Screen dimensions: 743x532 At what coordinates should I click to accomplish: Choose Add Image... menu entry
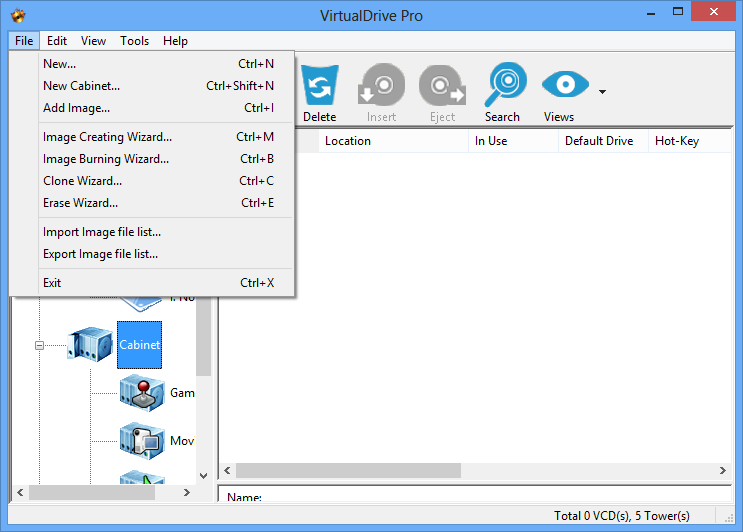click(152, 108)
